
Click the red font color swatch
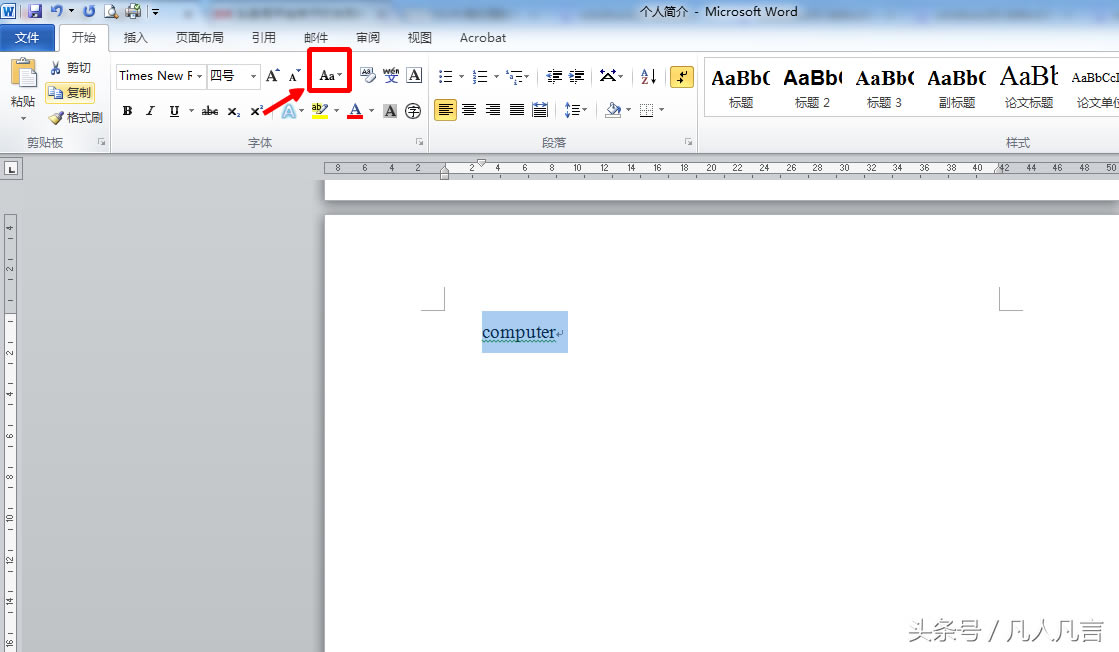pyautogui.click(x=355, y=111)
